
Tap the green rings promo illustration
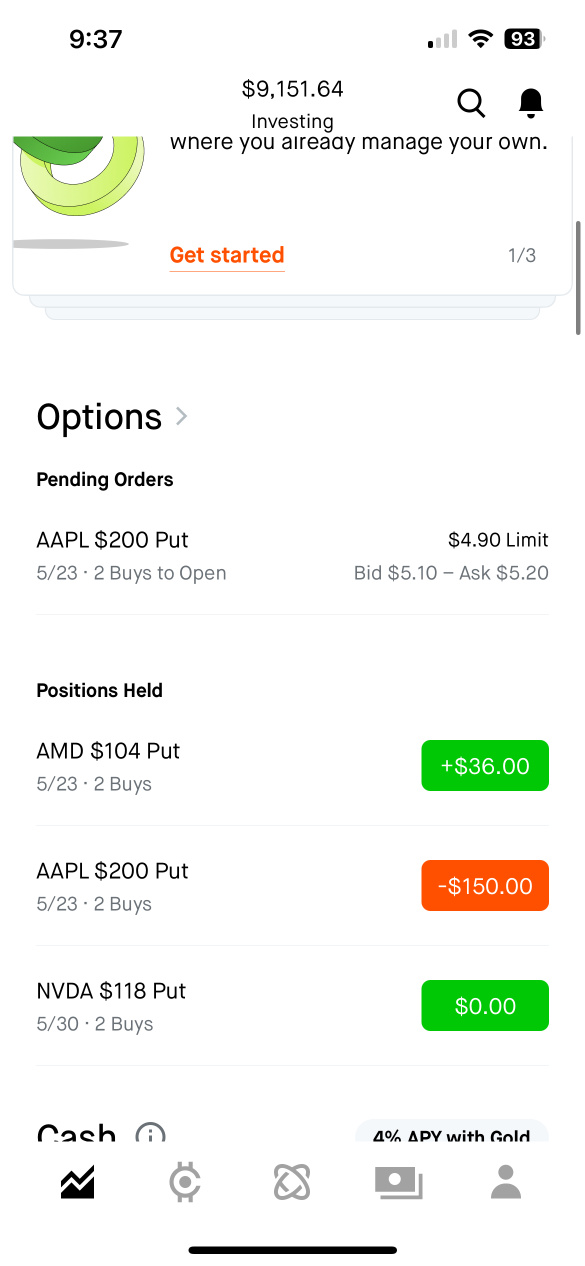click(x=80, y=177)
